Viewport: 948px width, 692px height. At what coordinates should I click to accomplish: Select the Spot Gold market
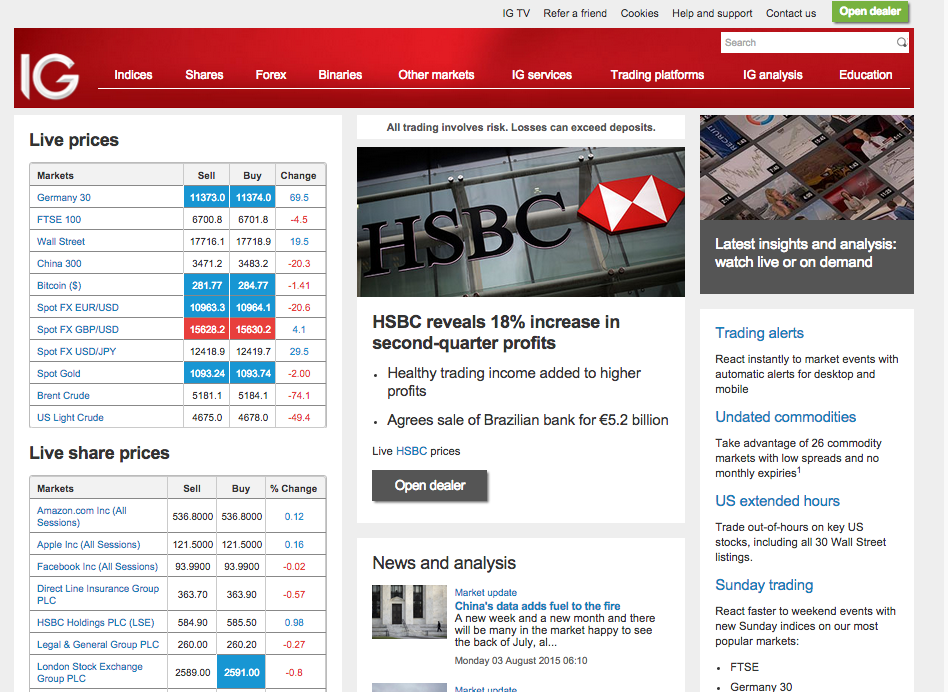coord(58,373)
